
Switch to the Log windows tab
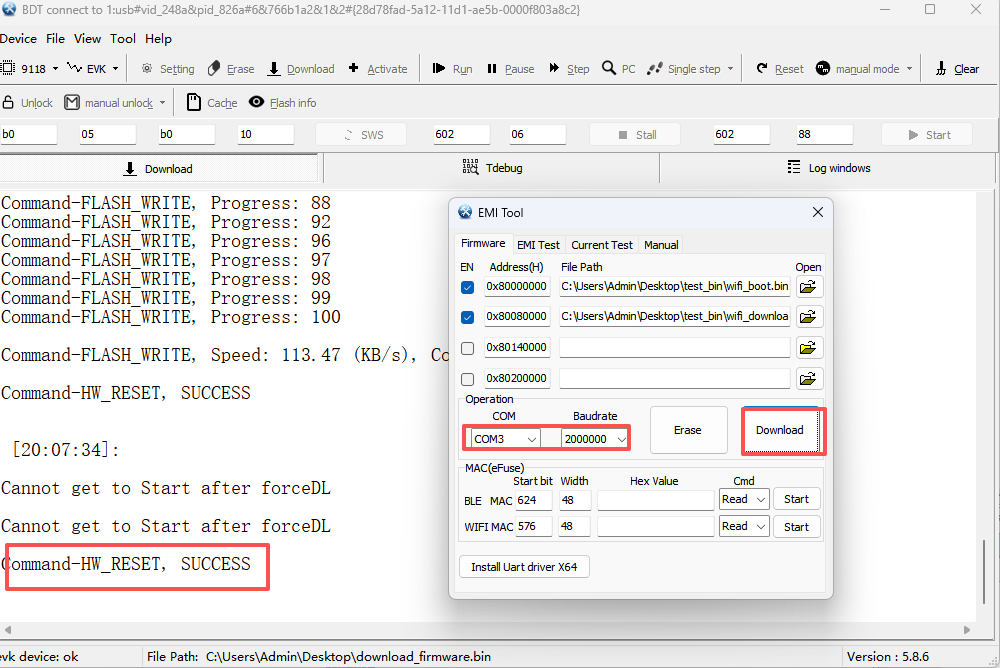828,168
